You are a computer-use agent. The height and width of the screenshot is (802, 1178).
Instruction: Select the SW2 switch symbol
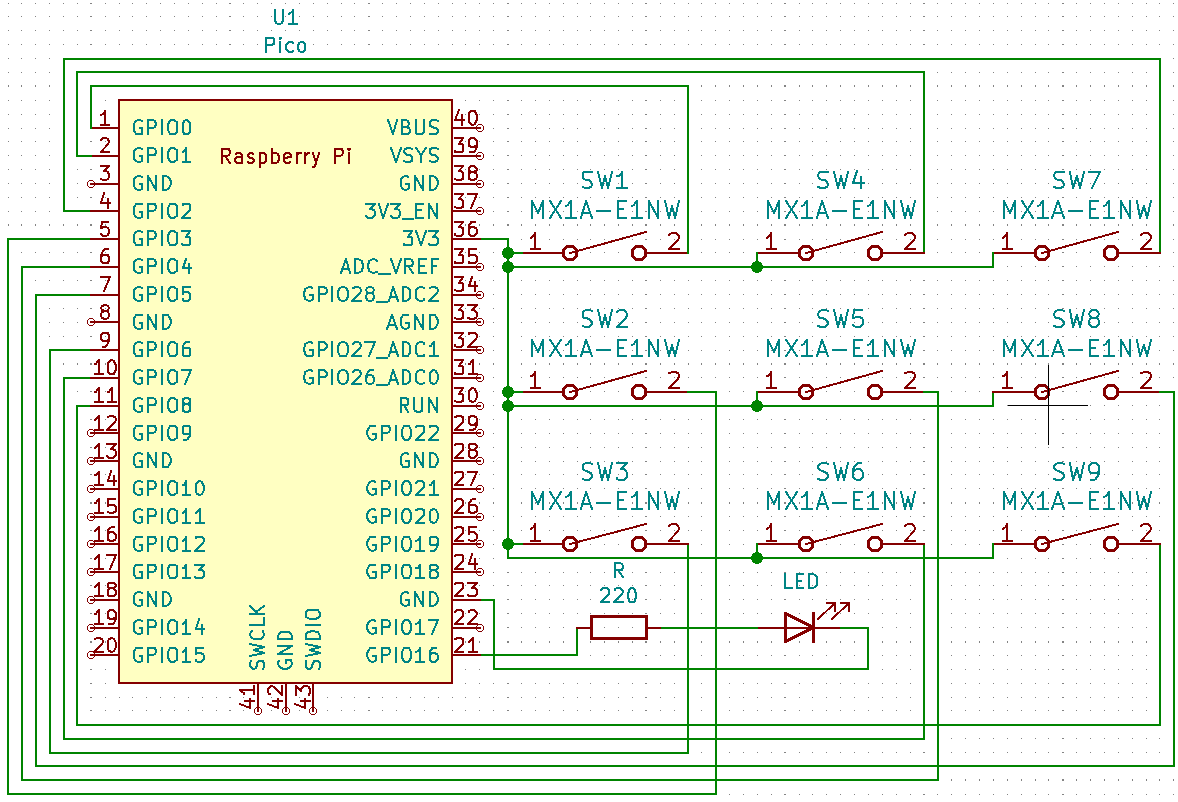(604, 386)
